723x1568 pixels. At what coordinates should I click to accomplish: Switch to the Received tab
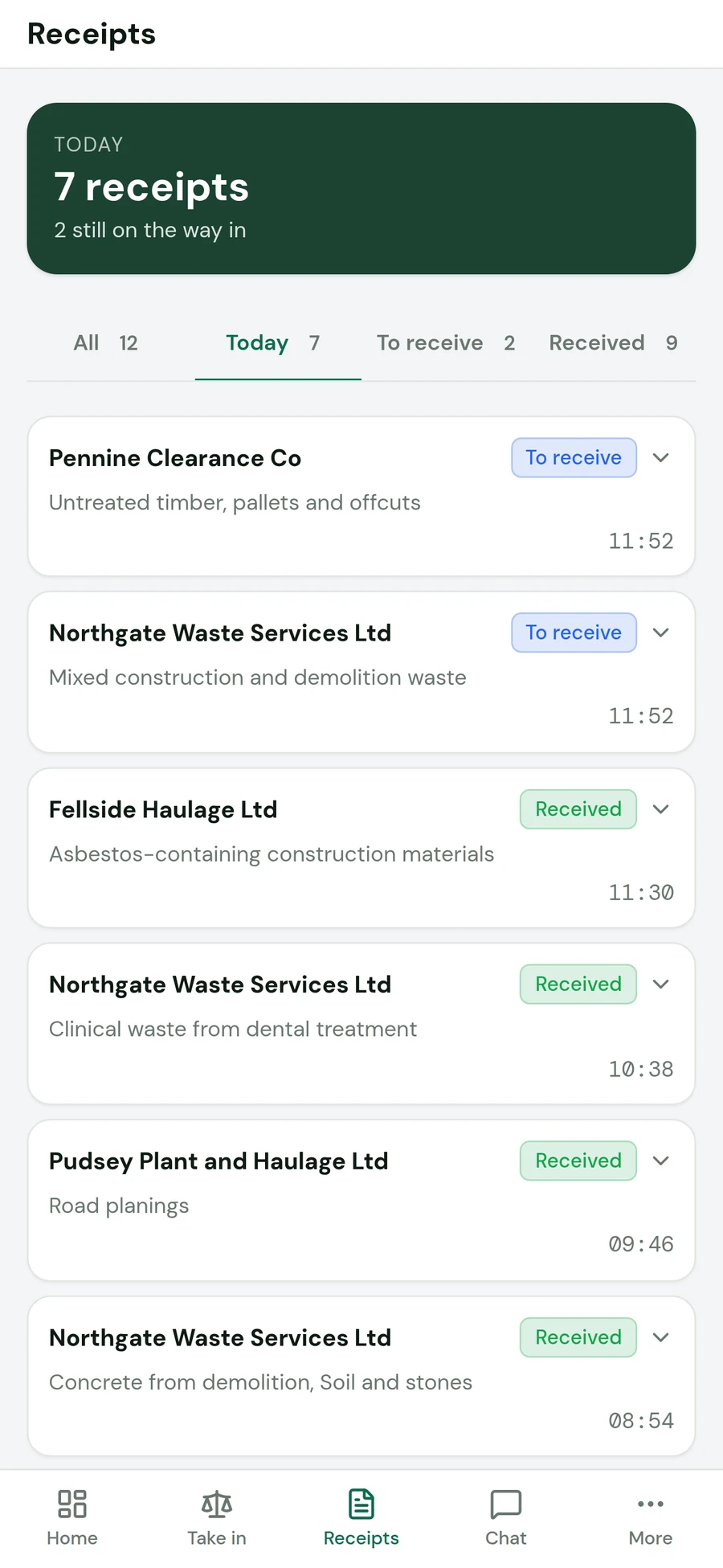(x=613, y=343)
